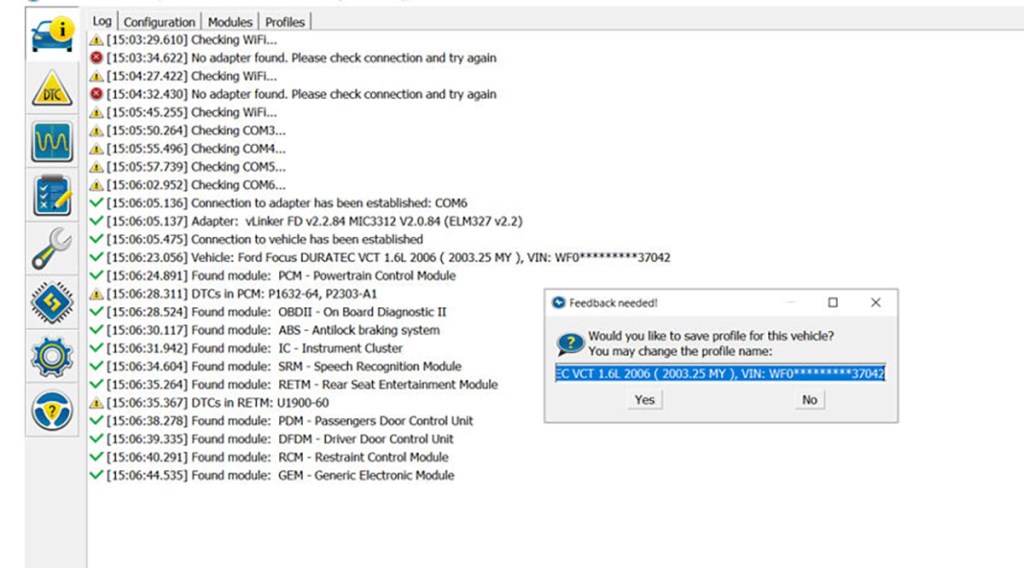Click No in Feedback needed dialog
Viewport: 1024px width, 568px height.
(810, 400)
